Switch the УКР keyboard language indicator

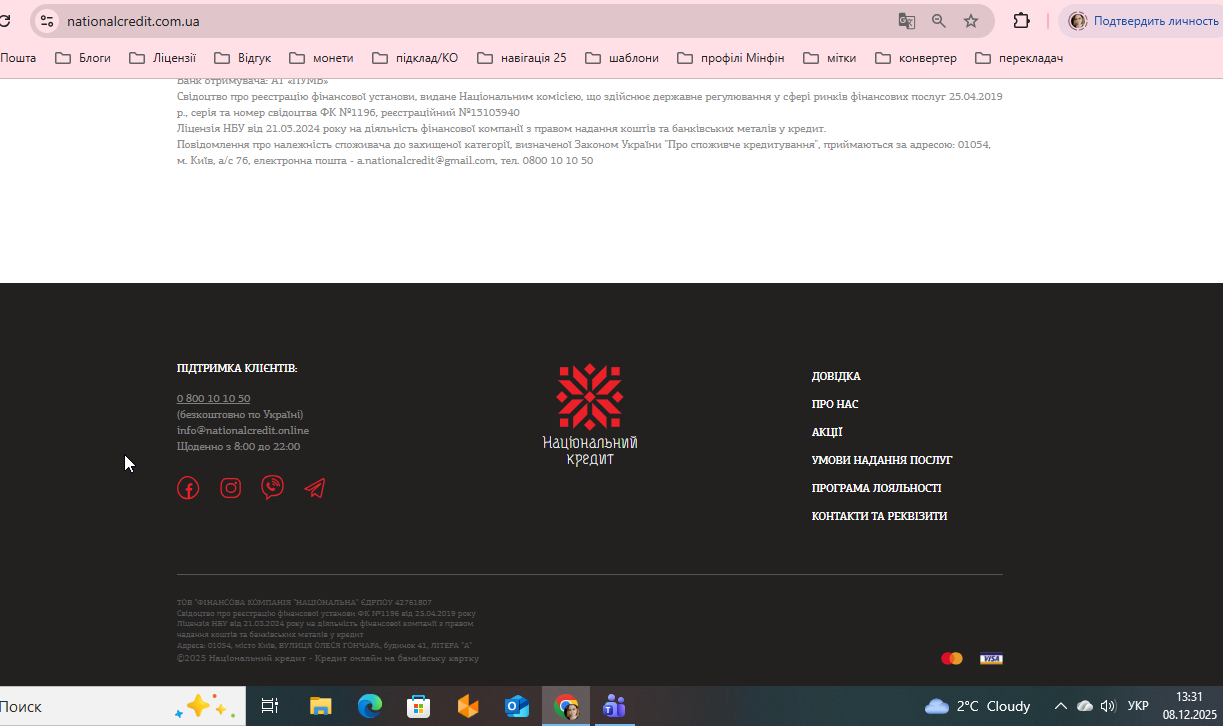tap(1138, 706)
